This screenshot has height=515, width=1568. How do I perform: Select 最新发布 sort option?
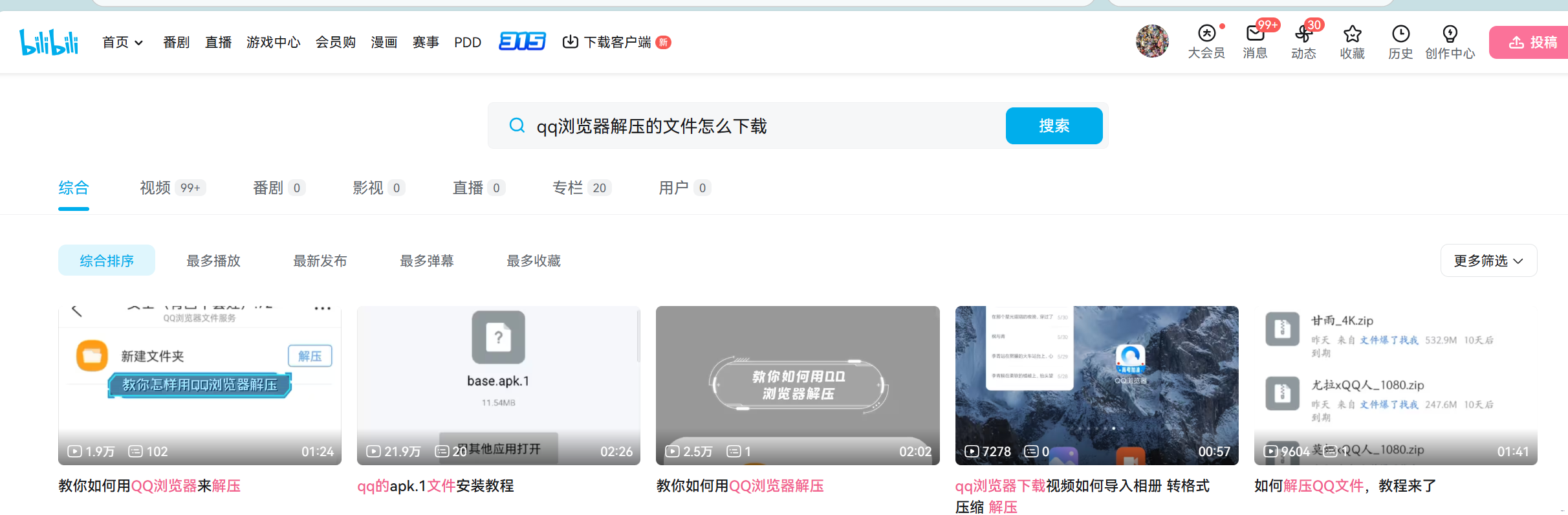click(x=320, y=261)
